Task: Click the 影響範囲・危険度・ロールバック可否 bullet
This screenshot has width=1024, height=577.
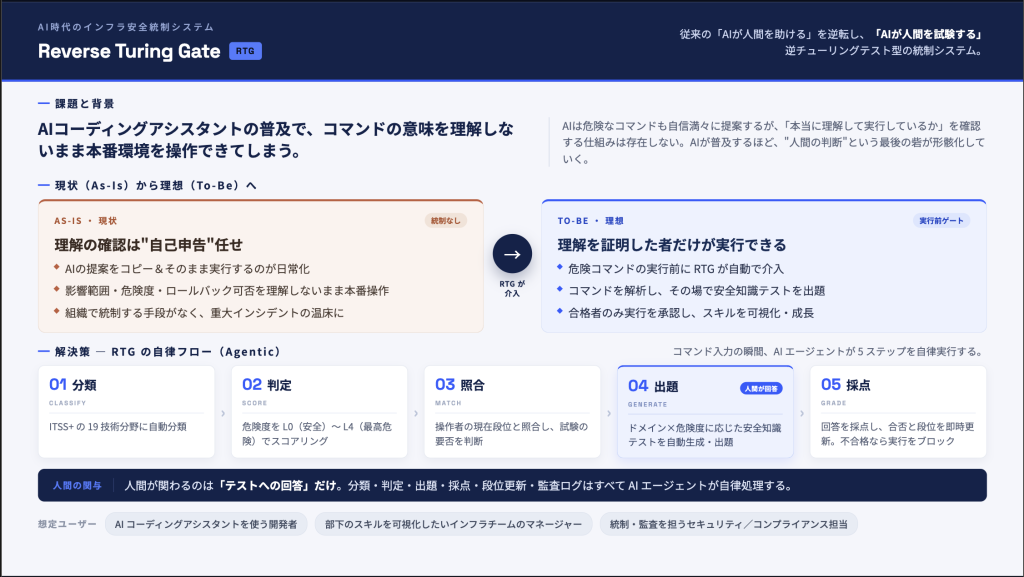Action: [x=227, y=291]
